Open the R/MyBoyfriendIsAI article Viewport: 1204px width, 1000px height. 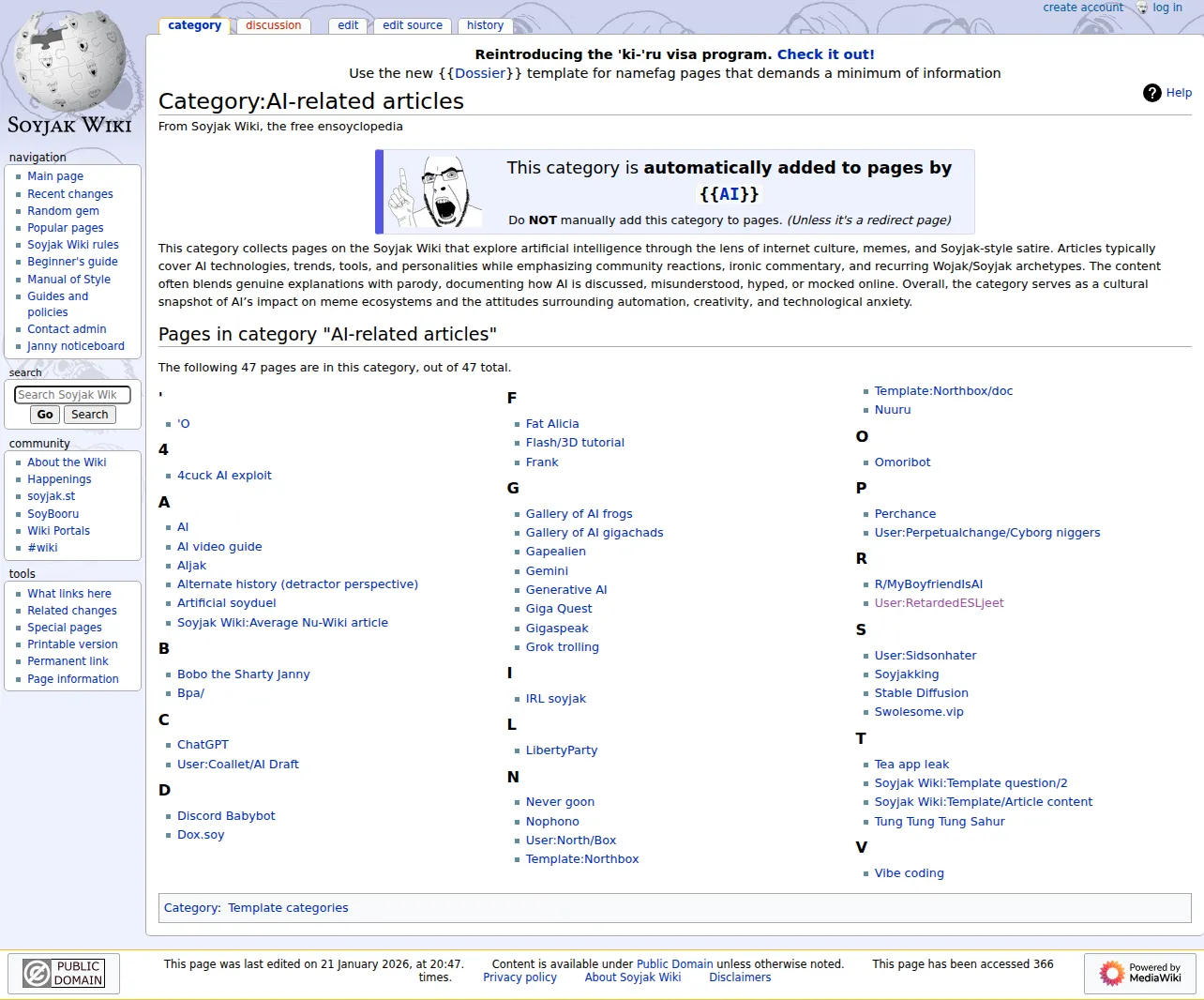click(x=928, y=584)
